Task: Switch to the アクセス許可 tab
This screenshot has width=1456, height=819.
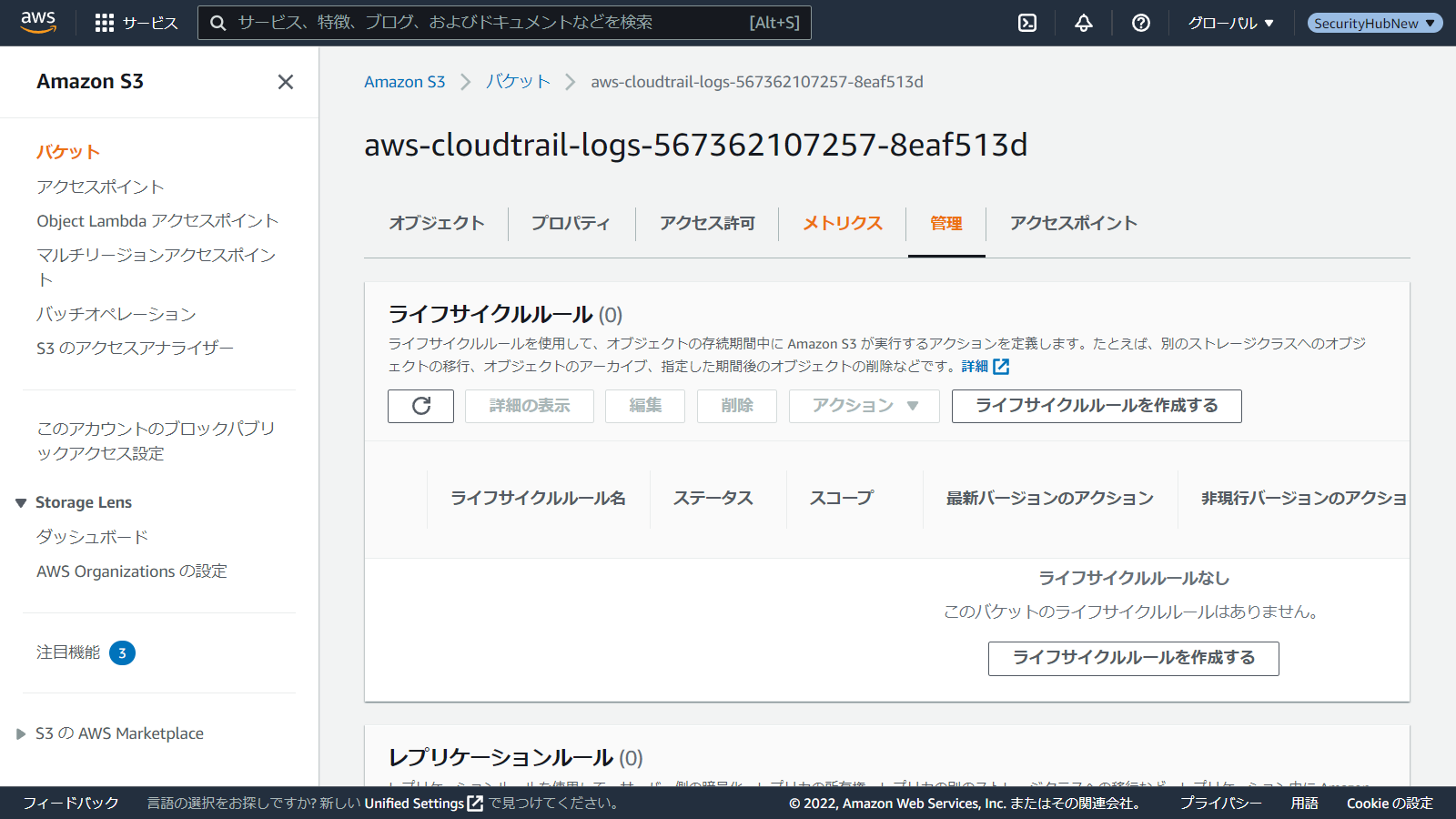Action: (707, 223)
